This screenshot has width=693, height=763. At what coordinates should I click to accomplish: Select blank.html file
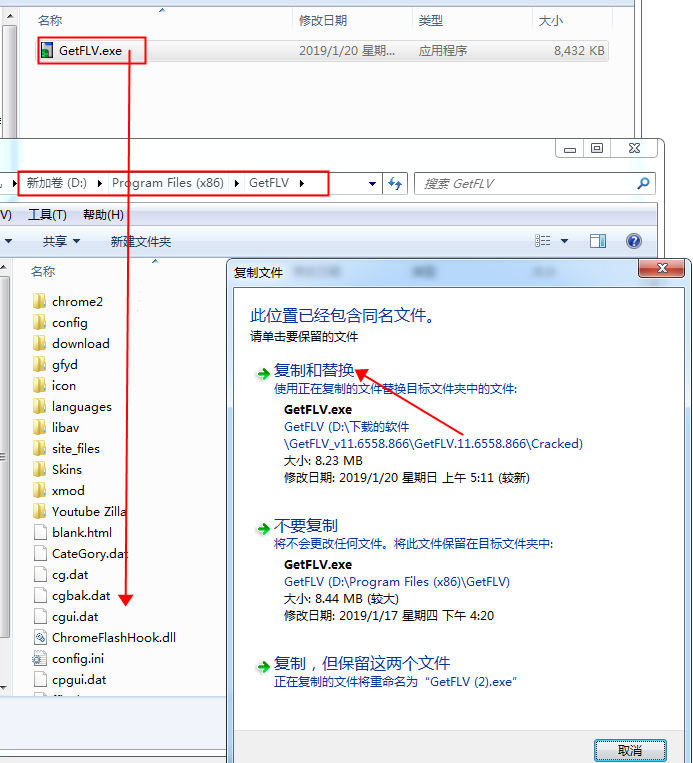pyautogui.click(x=73, y=532)
